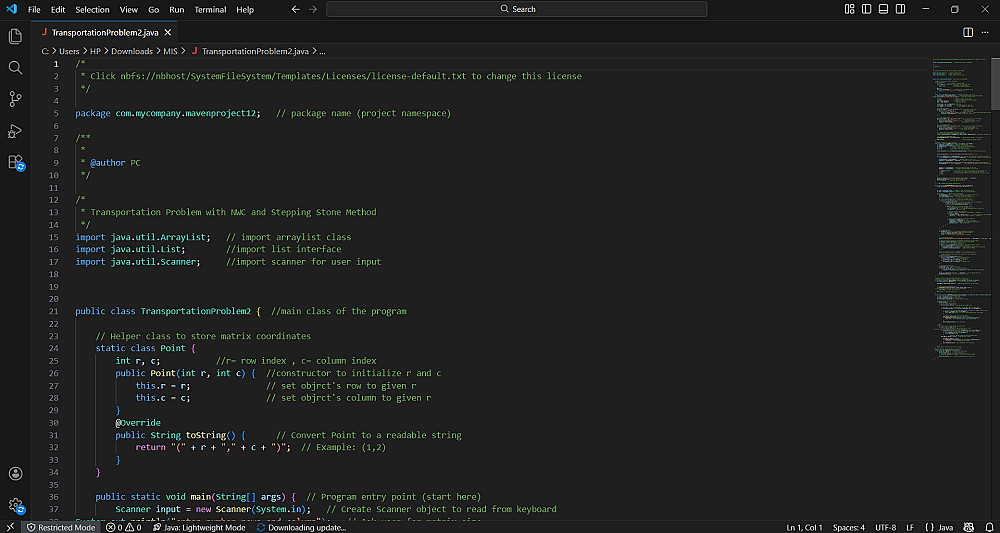This screenshot has height=533, width=1000.
Task: Click the class name TransportationProblem2 on line 21
Action: pos(196,311)
